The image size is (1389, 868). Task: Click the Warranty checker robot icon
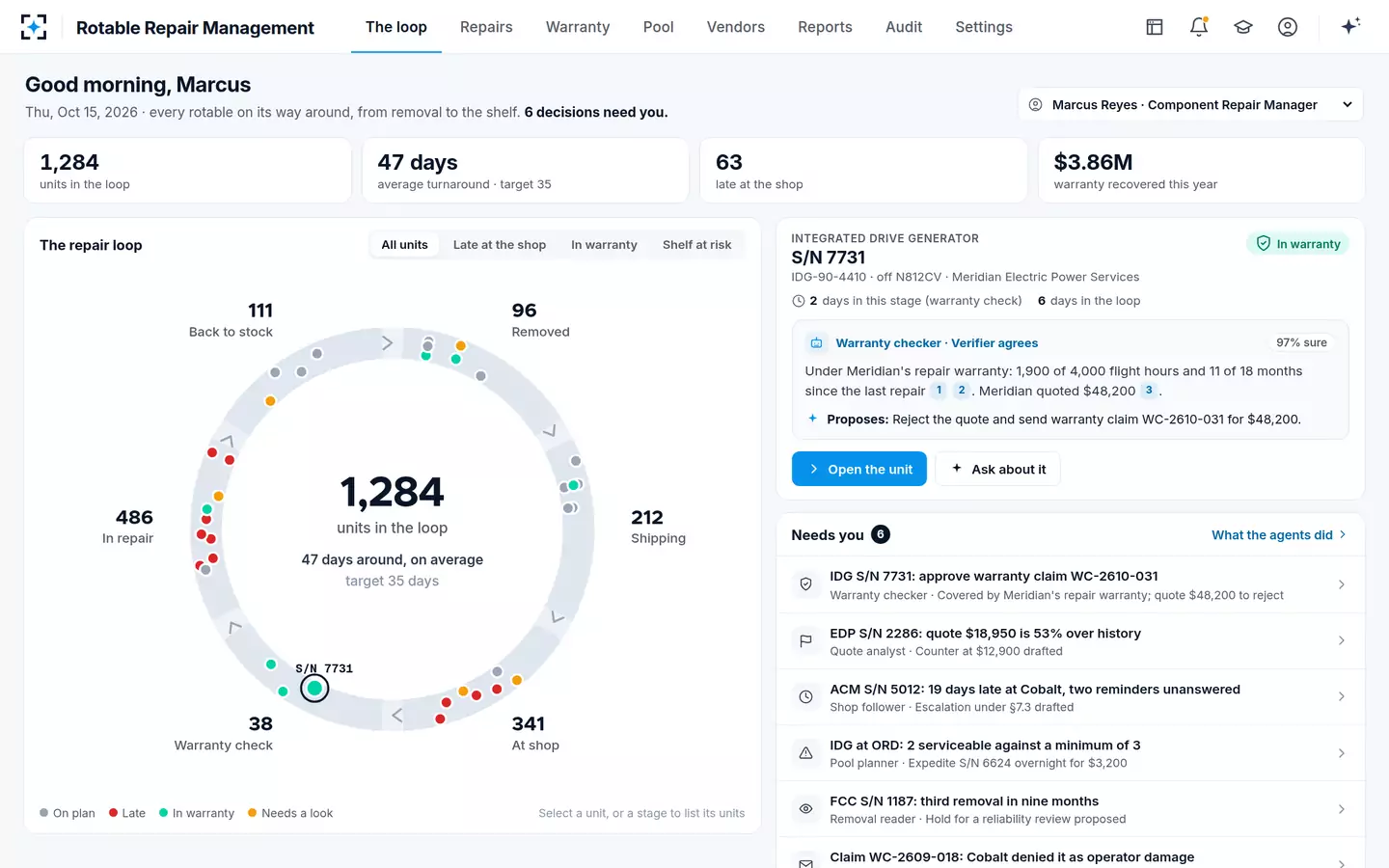click(816, 342)
